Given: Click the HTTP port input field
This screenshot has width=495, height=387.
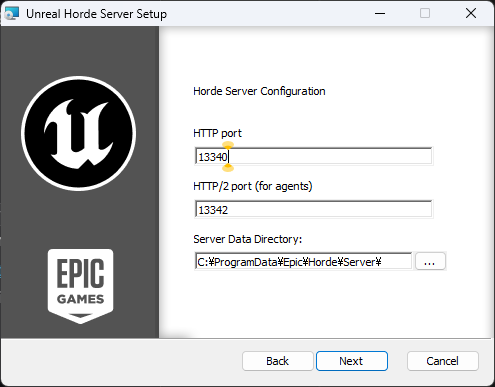Looking at the screenshot, I should pyautogui.click(x=313, y=156).
